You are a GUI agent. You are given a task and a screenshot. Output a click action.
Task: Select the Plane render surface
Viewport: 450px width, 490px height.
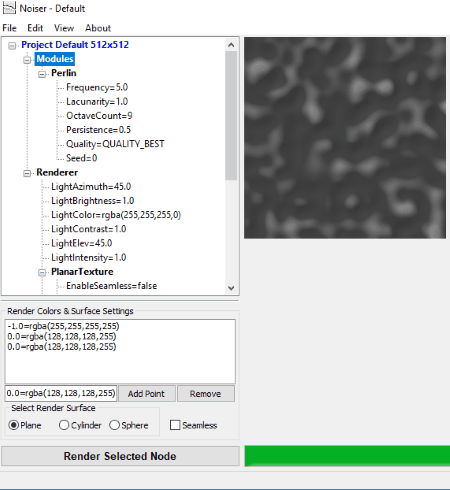coord(25,425)
